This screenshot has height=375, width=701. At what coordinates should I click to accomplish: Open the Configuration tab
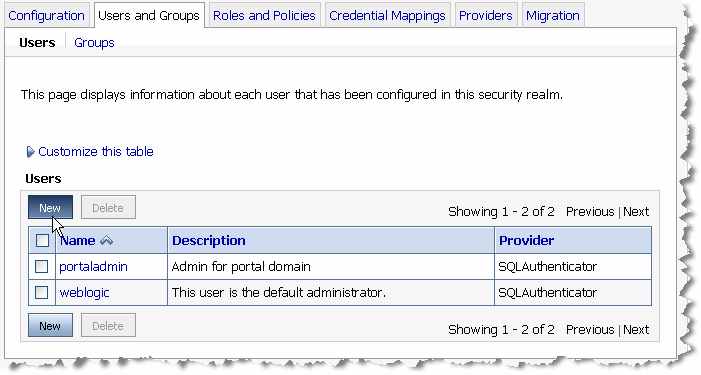pos(46,16)
